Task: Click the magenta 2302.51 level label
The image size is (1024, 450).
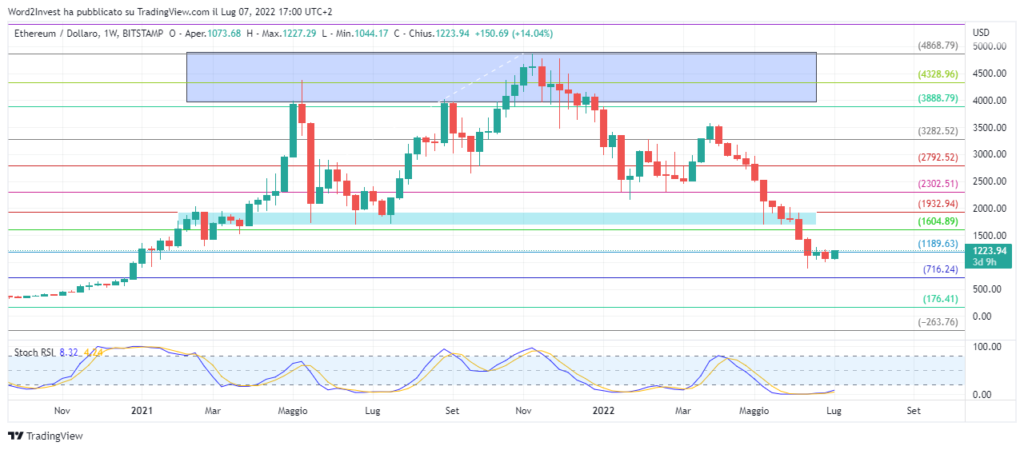Action: (938, 184)
